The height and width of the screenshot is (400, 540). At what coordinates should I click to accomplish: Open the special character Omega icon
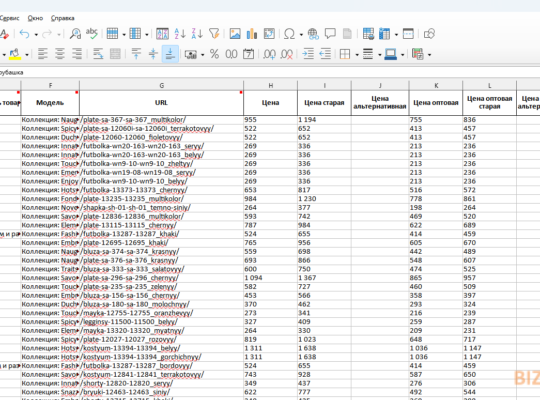tap(289, 34)
